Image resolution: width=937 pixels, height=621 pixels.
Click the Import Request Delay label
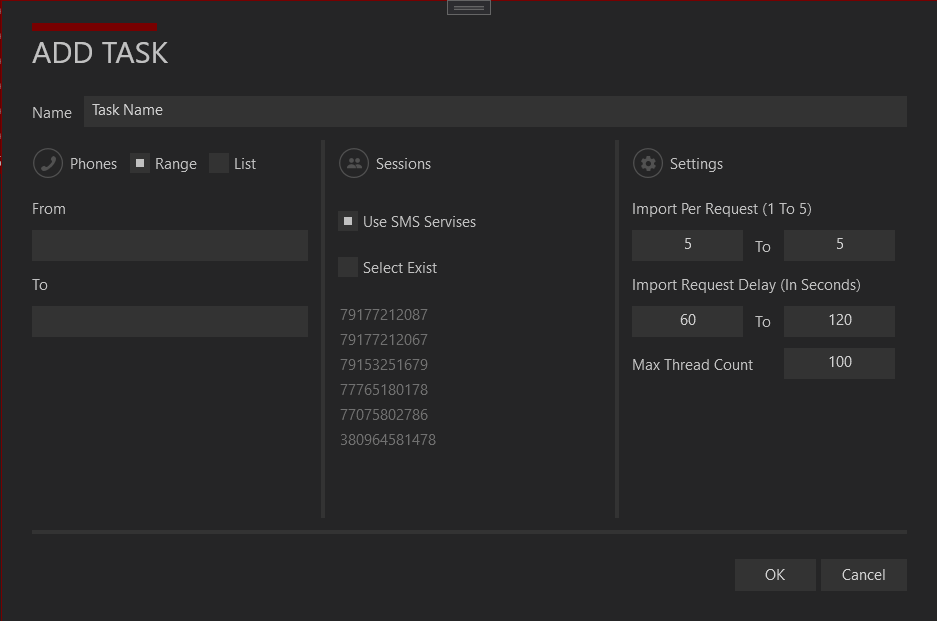tap(746, 285)
